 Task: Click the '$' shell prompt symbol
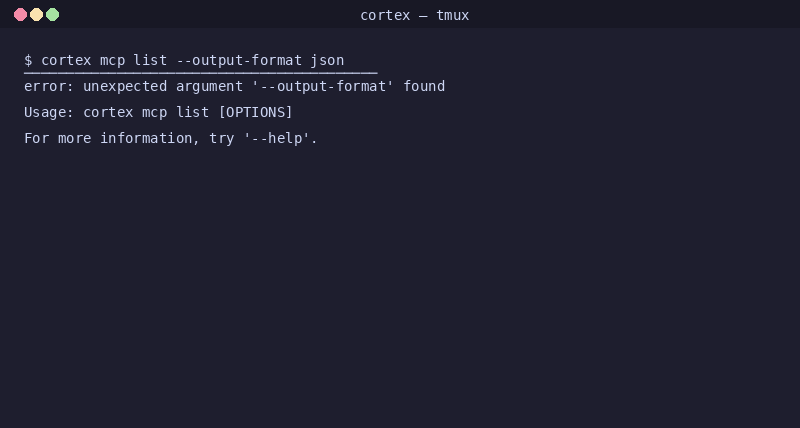coord(28,60)
